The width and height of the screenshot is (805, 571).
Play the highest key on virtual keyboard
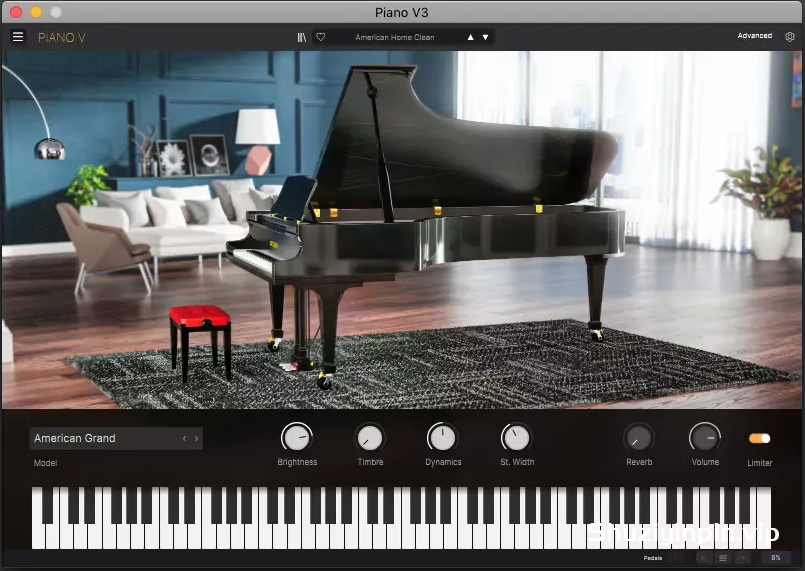coord(765,519)
